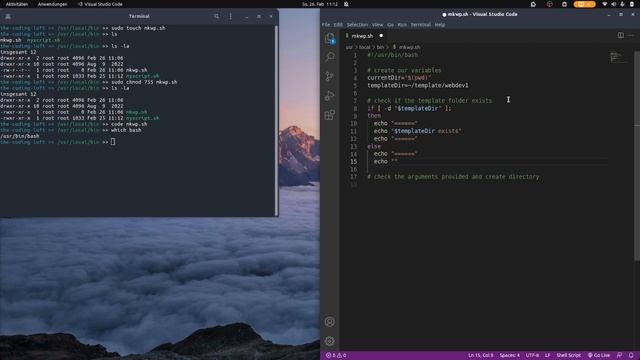Viewport: 640px width, 360px height.
Task: Click the 'else' keyword on line 13
Action: point(374,146)
